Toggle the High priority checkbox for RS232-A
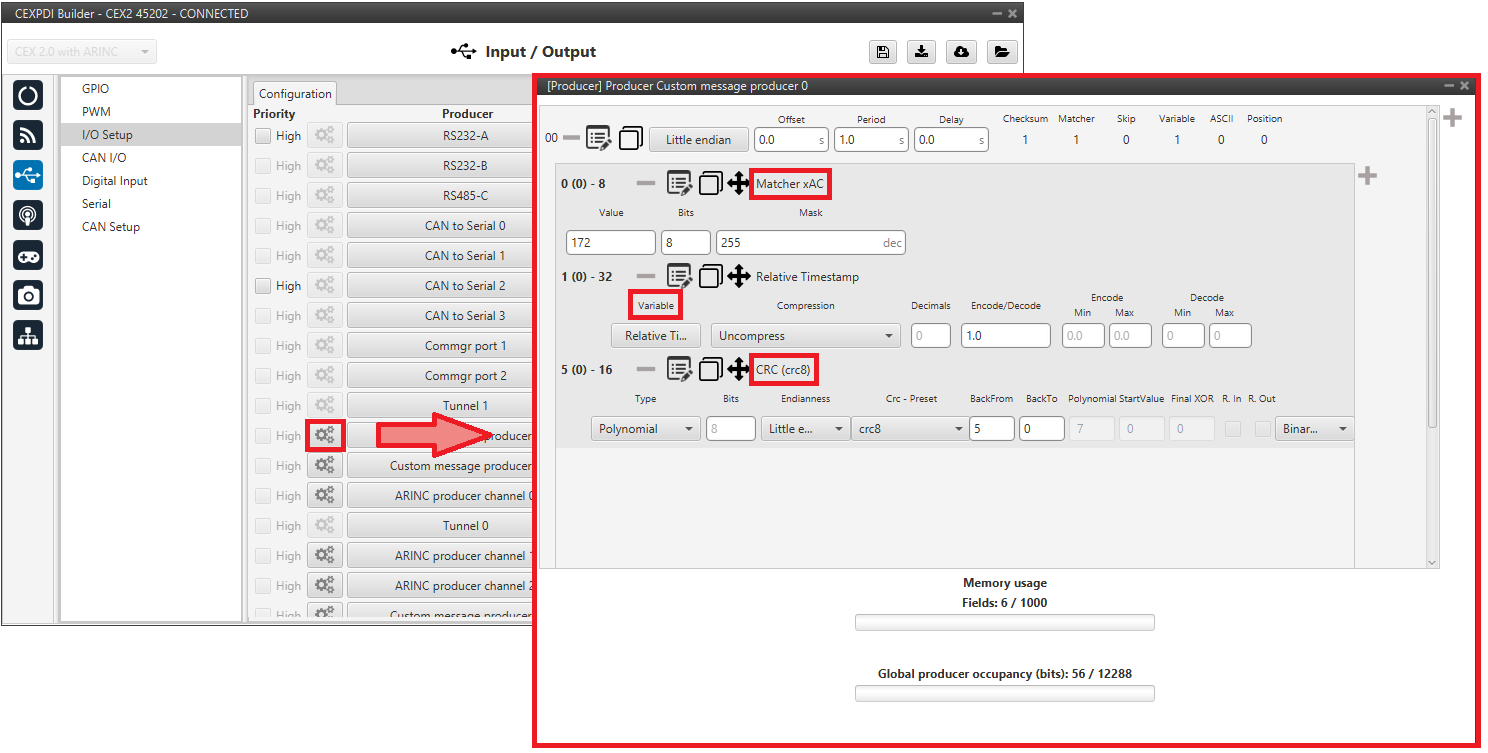 tap(263, 136)
